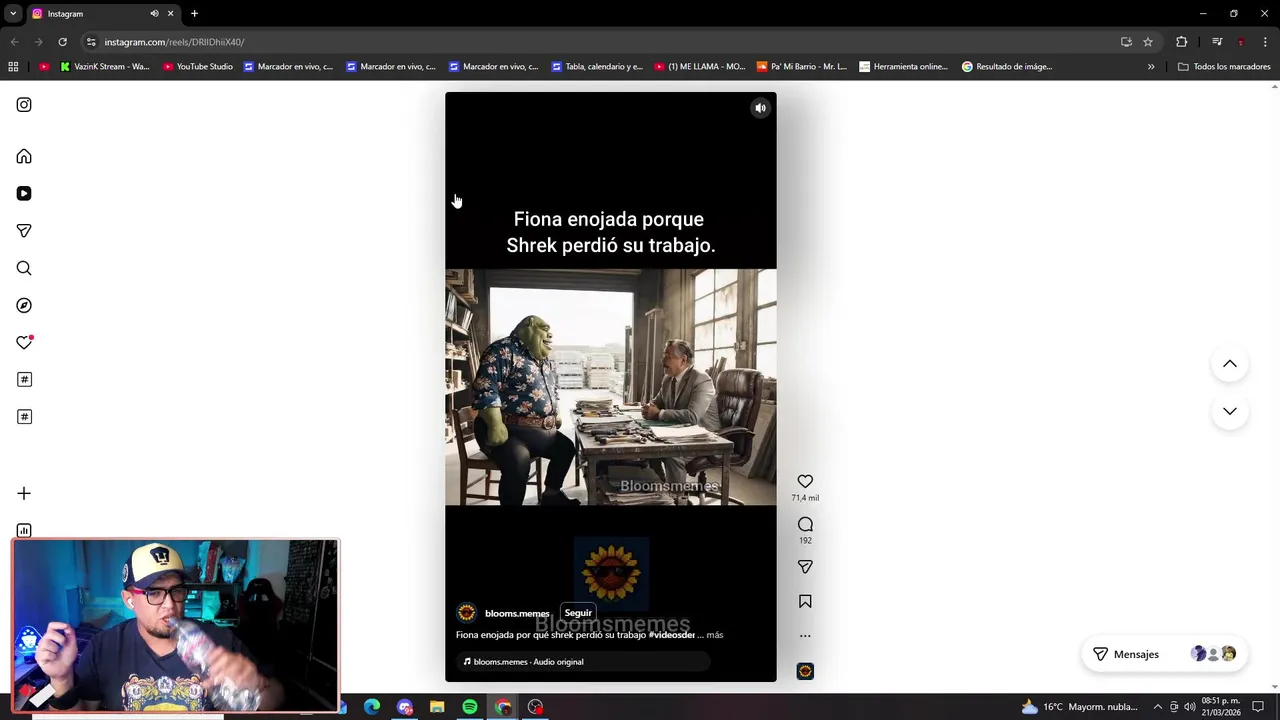
Task: Go to next reel with down chevron
Action: [1230, 411]
